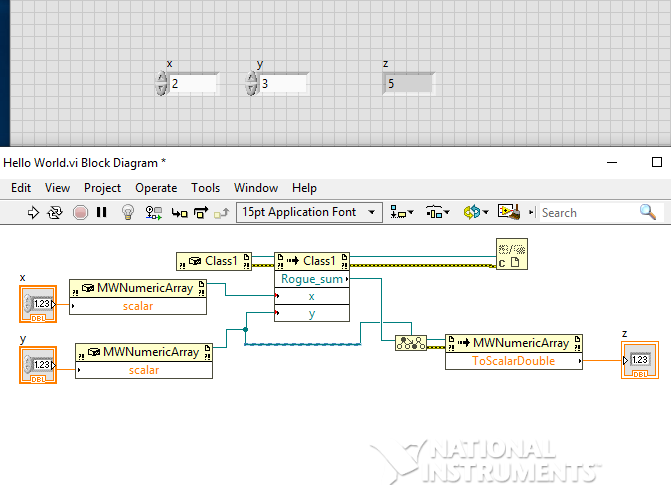The image size is (671, 485).
Task: Click inside the Search field
Action: (587, 212)
